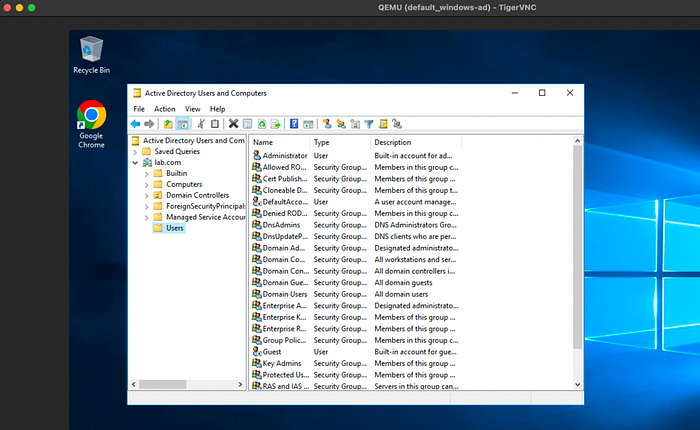Expand the Computers container
The height and width of the screenshot is (430, 700).
point(146,184)
